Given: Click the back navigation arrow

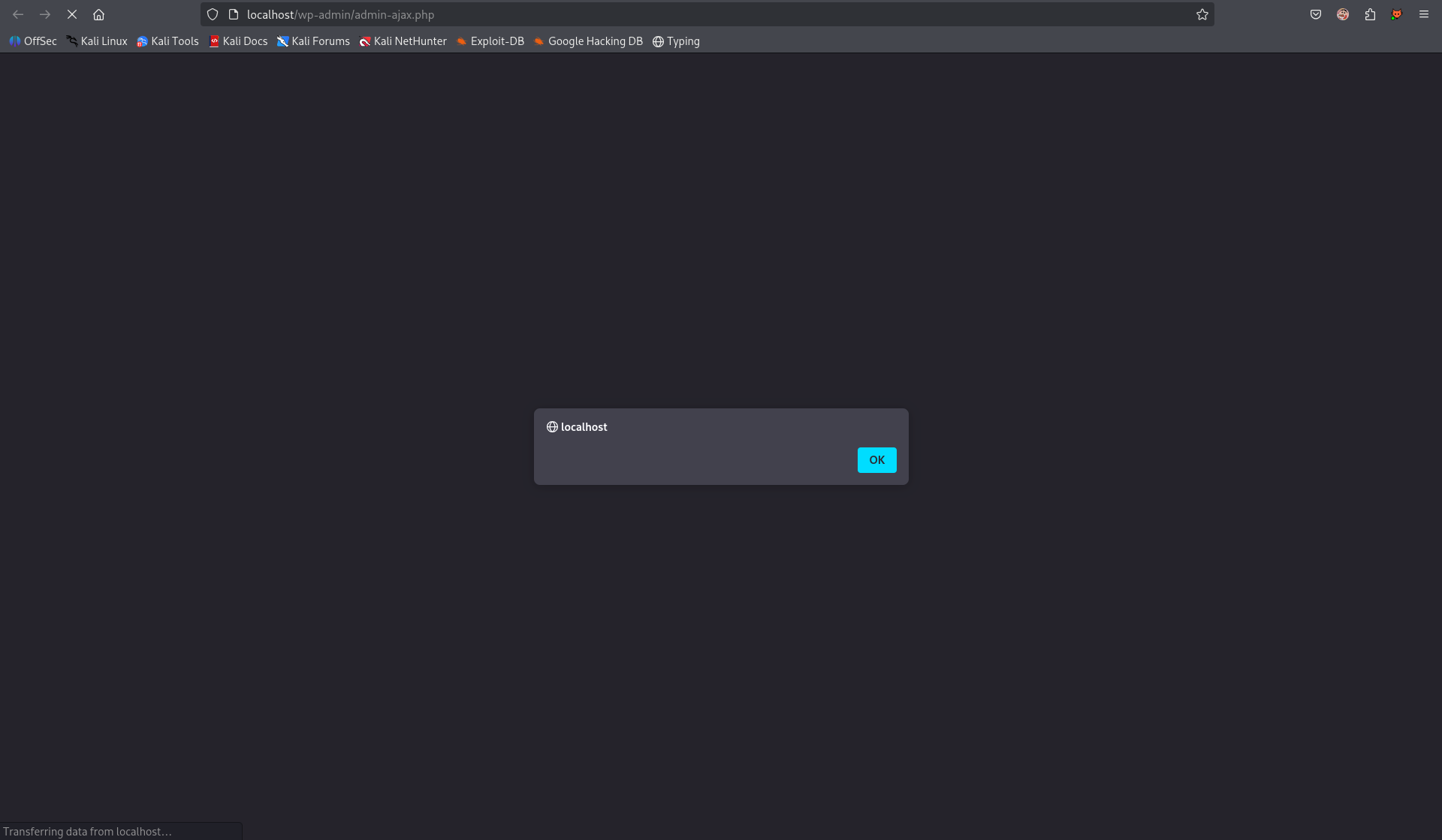Looking at the screenshot, I should click(x=18, y=14).
